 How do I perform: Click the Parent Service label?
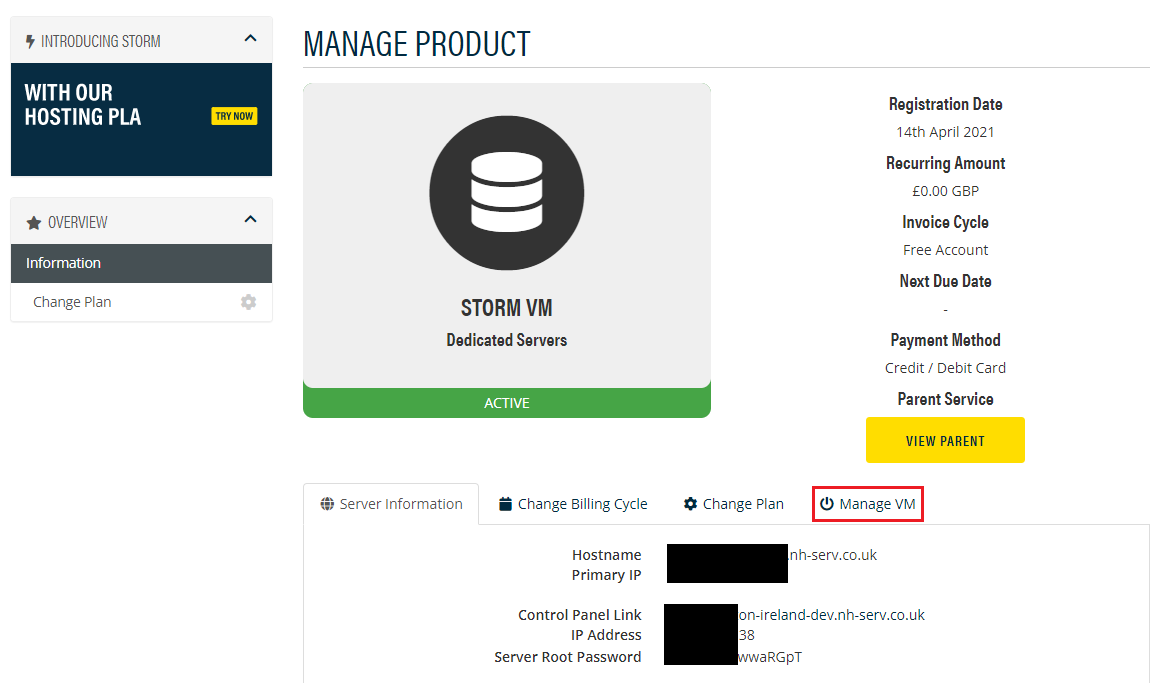click(x=945, y=399)
